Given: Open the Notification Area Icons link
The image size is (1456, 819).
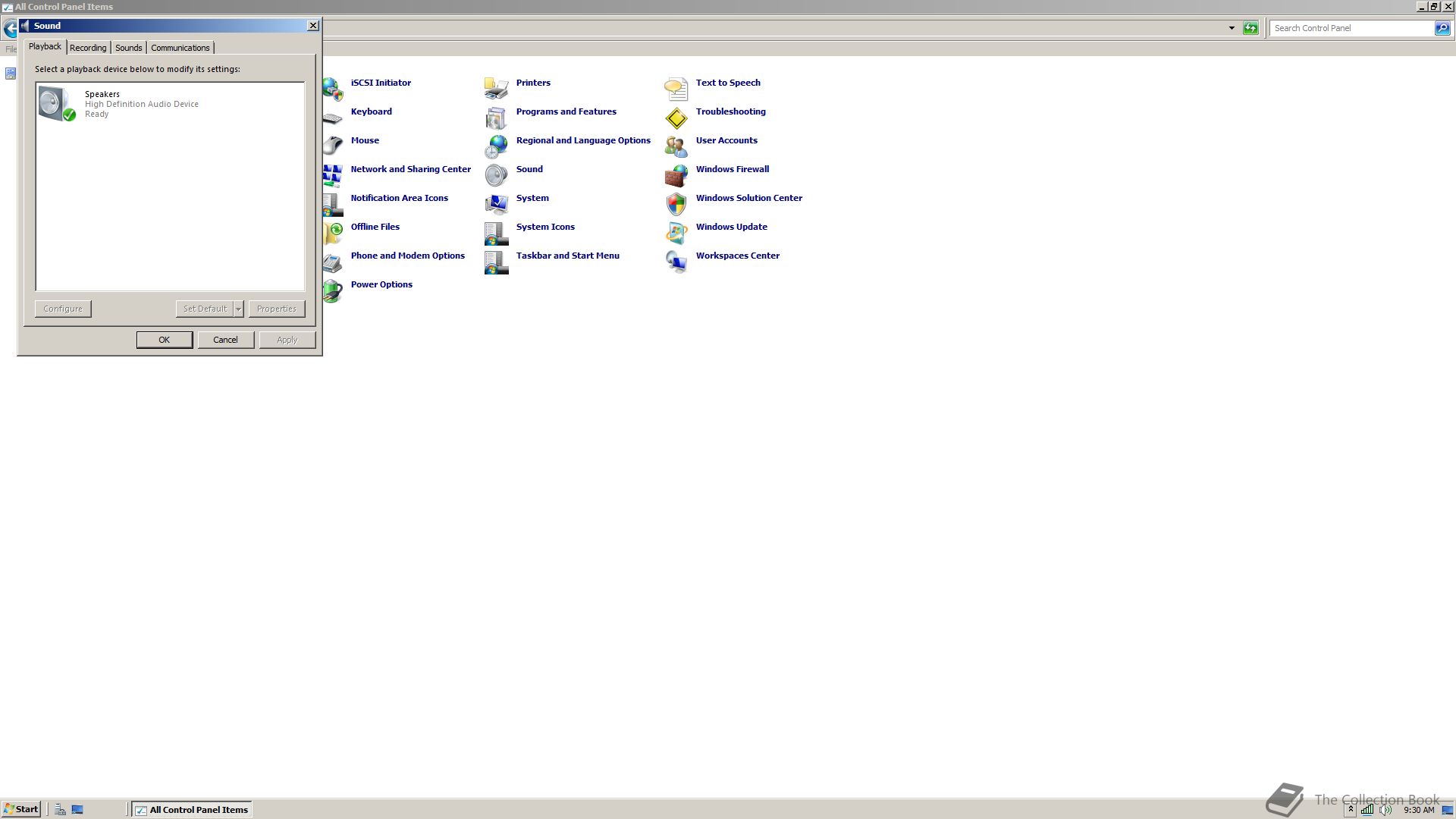Looking at the screenshot, I should [x=400, y=198].
